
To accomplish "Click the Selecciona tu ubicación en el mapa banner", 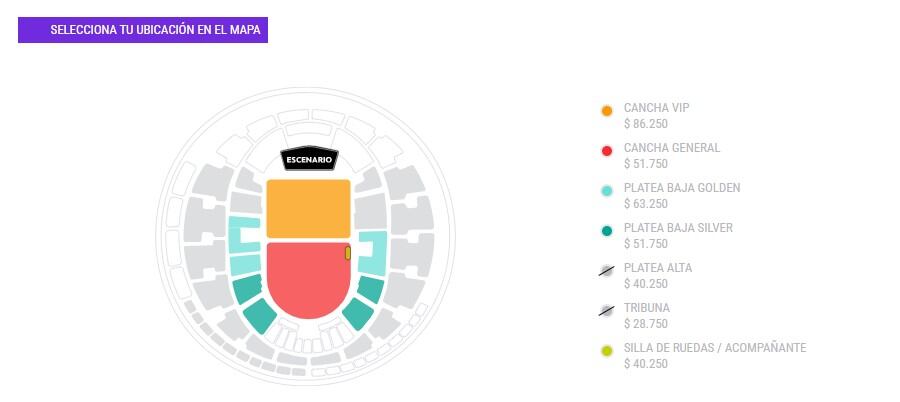I will click(x=143, y=30).
